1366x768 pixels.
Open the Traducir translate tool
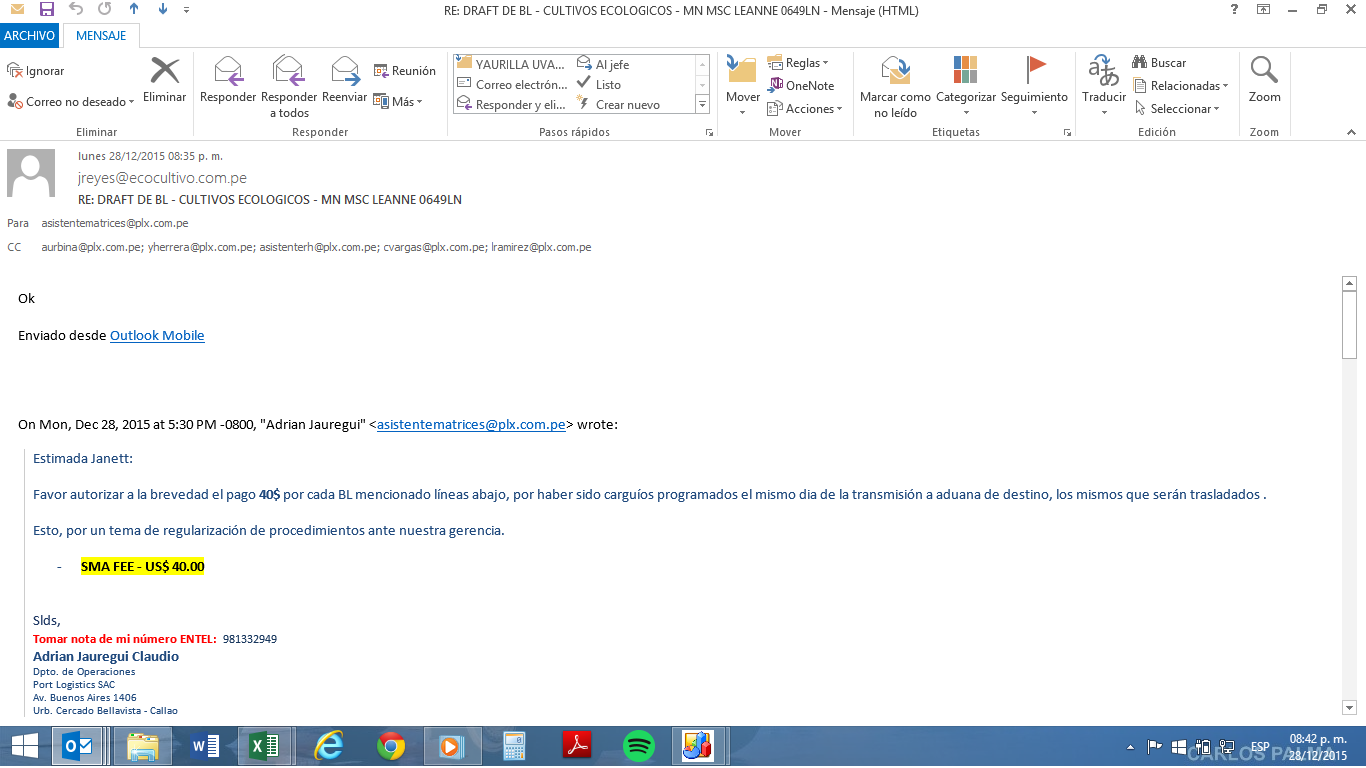pos(1104,72)
